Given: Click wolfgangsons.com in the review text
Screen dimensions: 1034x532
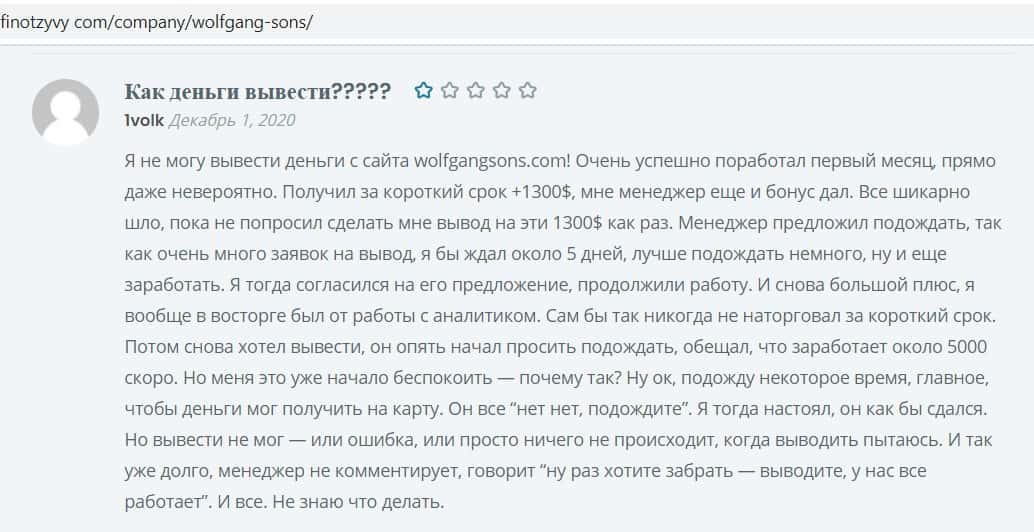Looking at the screenshot, I should click(x=491, y=161).
